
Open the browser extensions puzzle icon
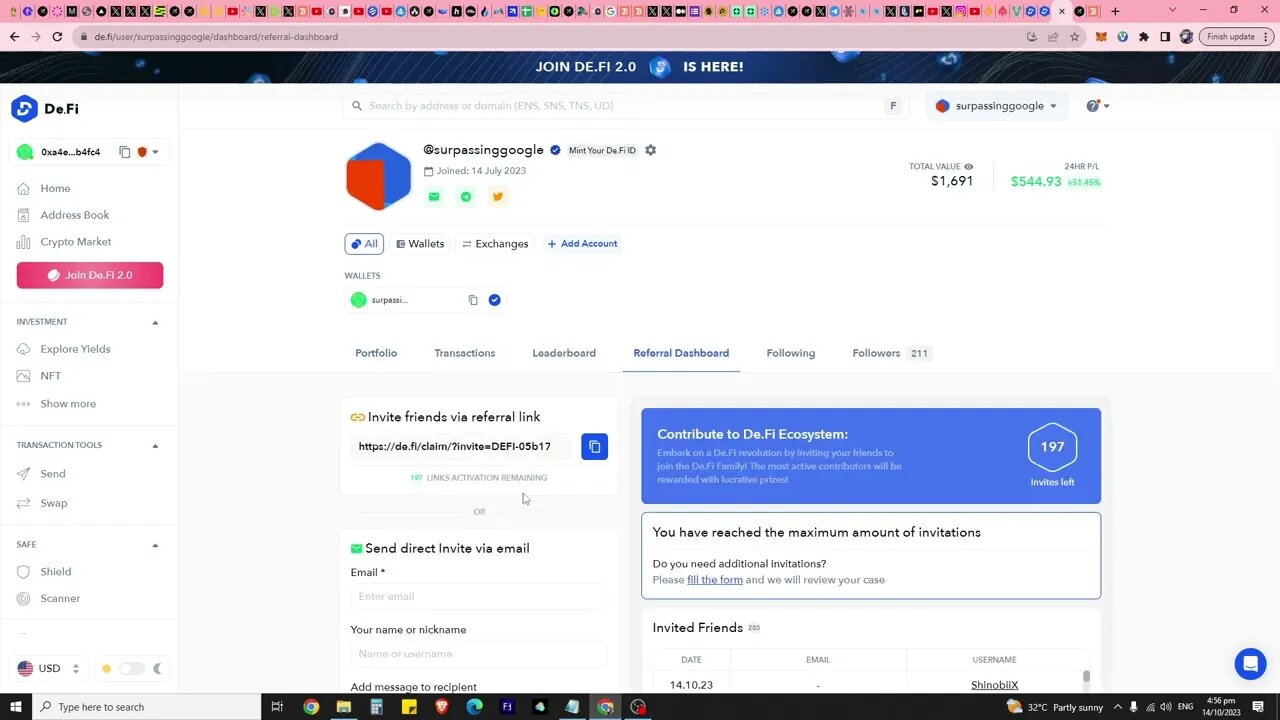click(x=1144, y=37)
